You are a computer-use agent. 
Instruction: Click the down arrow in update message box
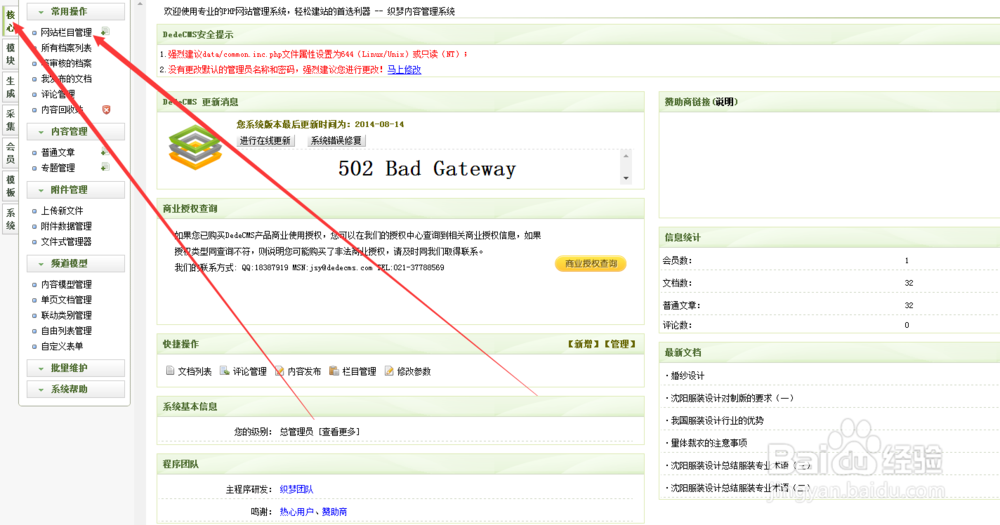coord(626,178)
